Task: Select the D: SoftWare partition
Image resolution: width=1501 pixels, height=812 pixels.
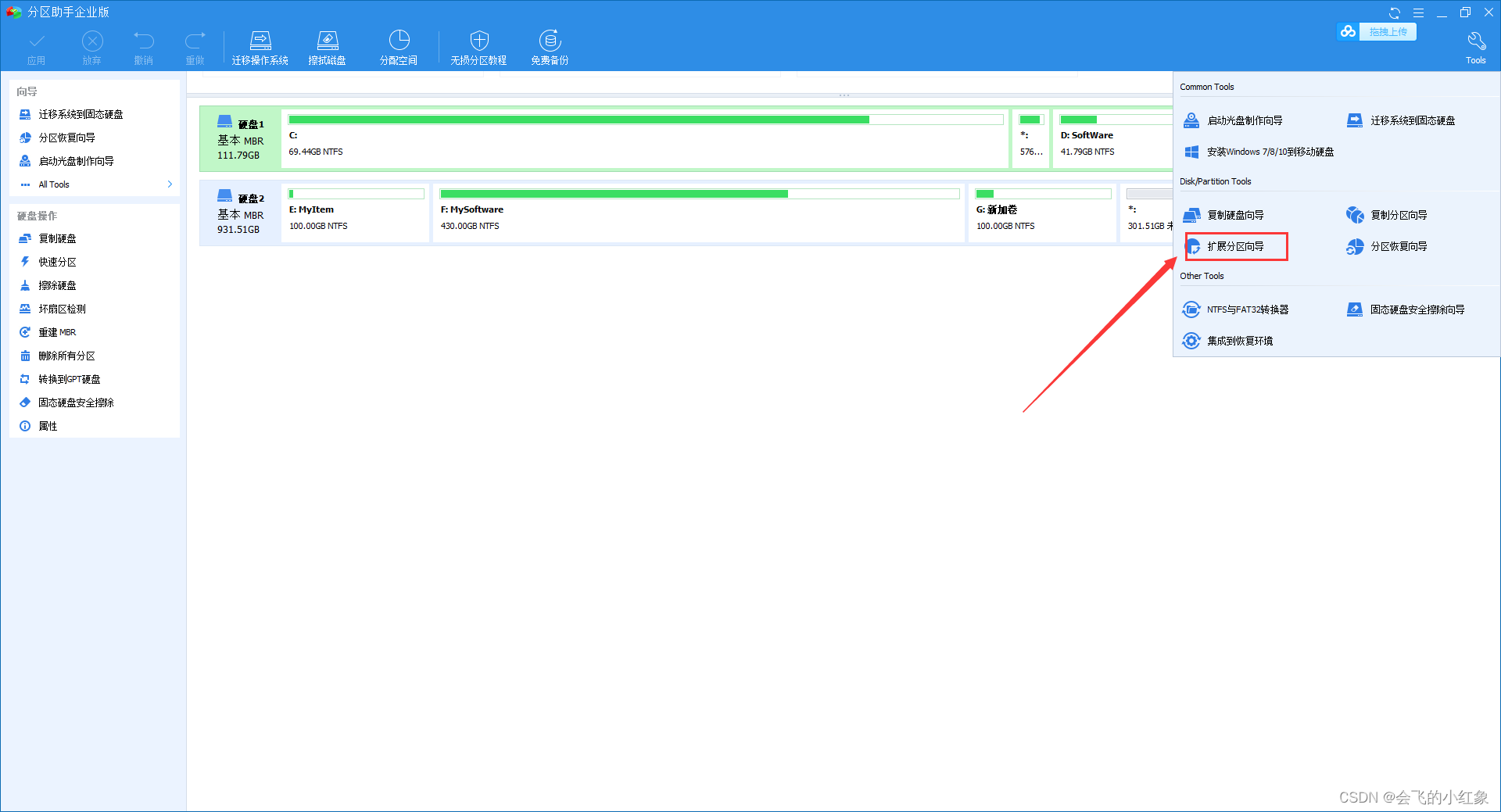Action: [1113, 138]
